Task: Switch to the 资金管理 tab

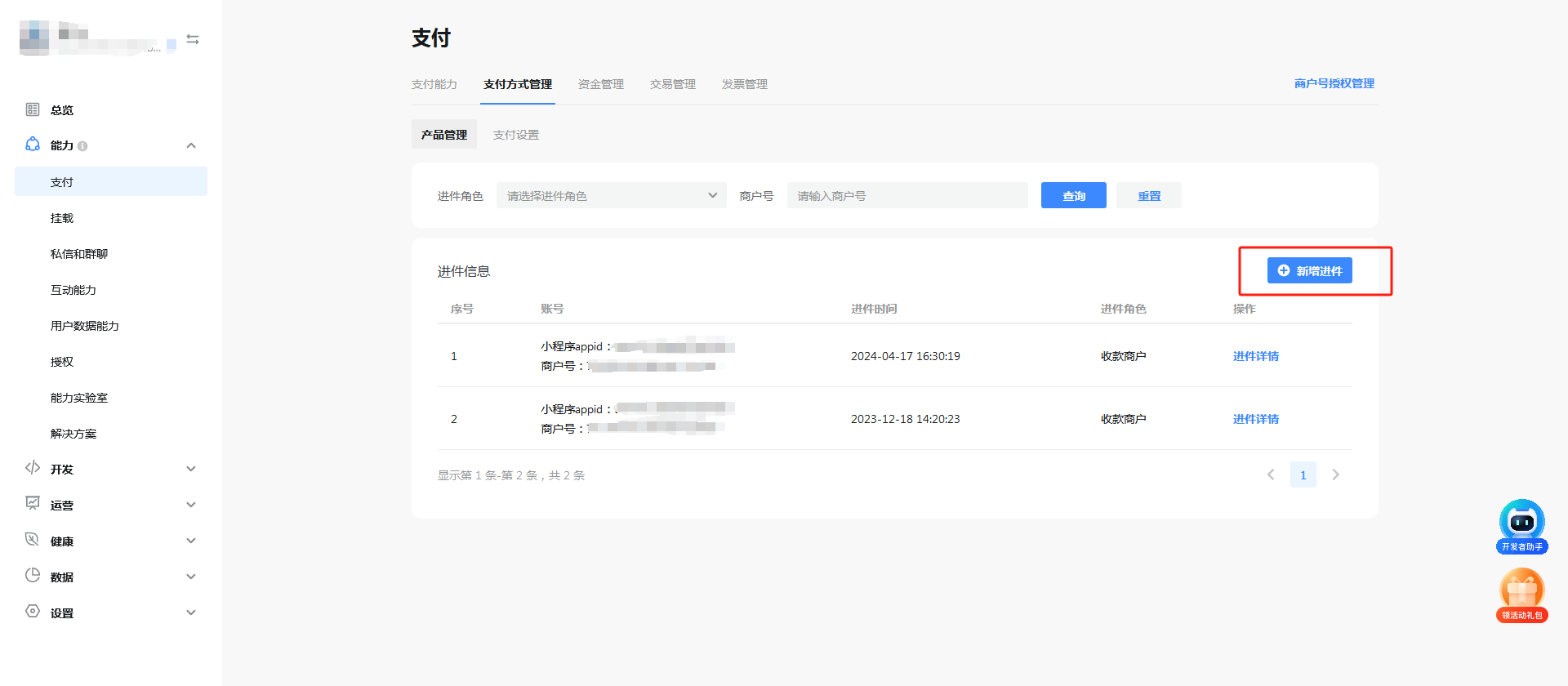Action: pyautogui.click(x=600, y=84)
